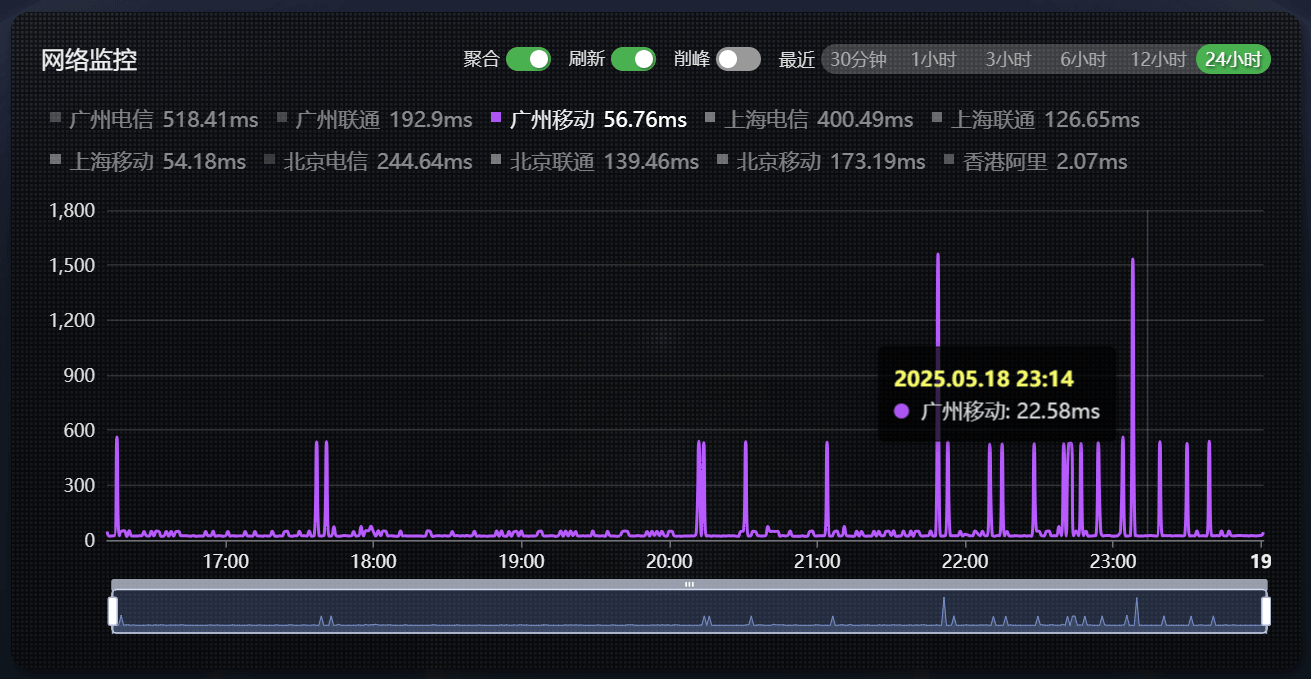Enable the 削峰 peak-clipping switch

(x=738, y=59)
